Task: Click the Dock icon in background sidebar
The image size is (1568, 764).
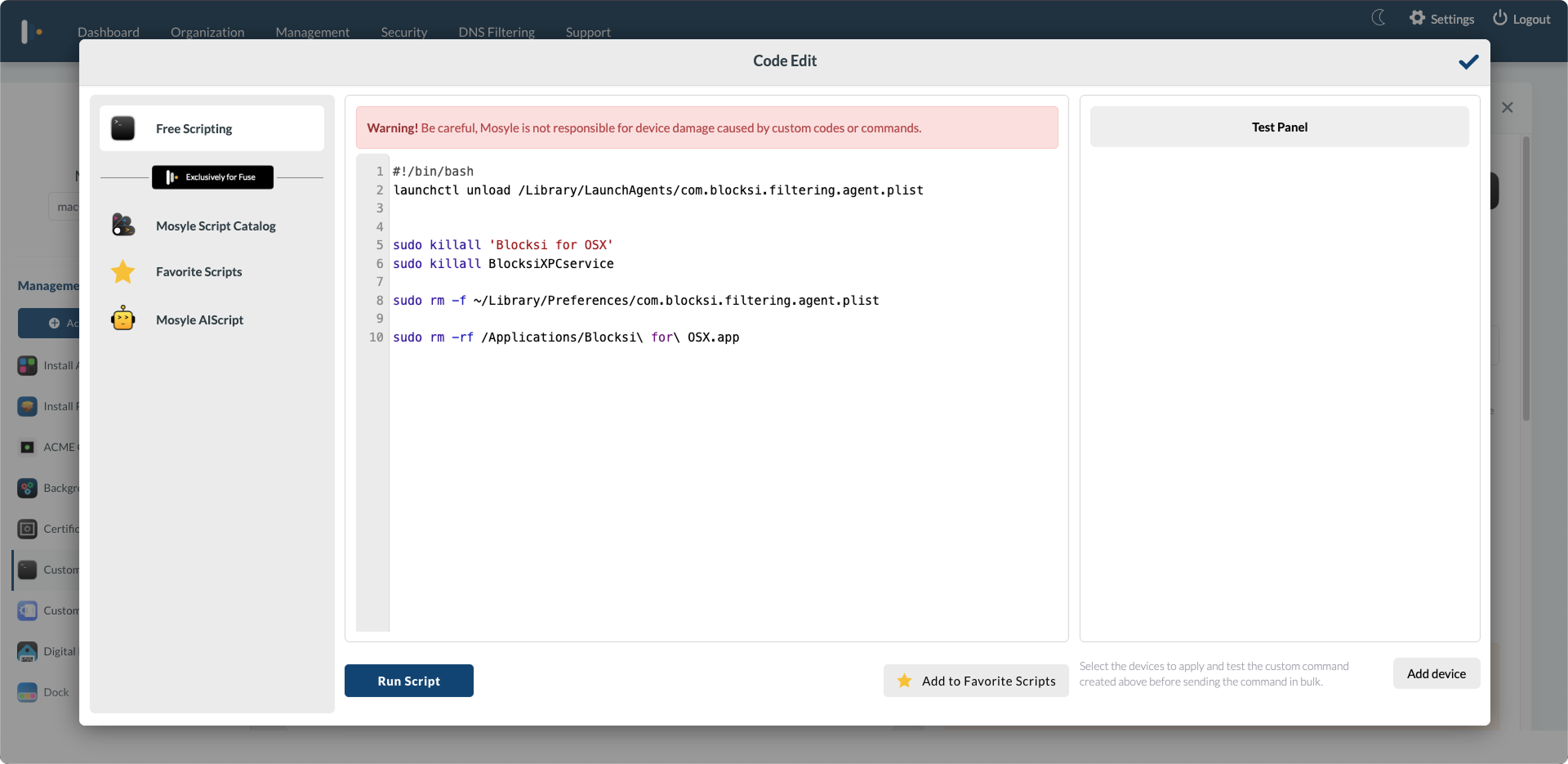Action: tap(28, 692)
